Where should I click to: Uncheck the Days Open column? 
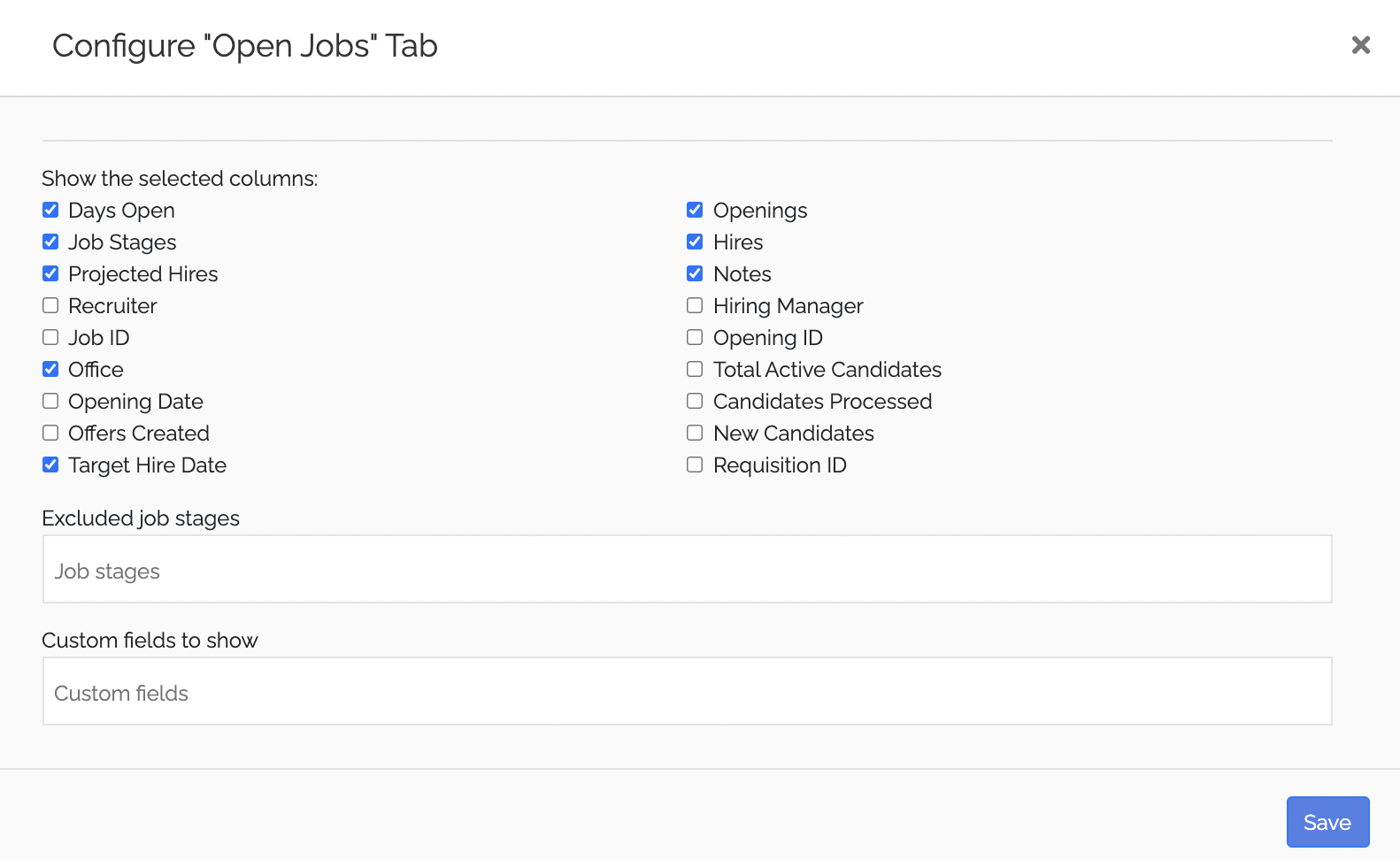[50, 211]
